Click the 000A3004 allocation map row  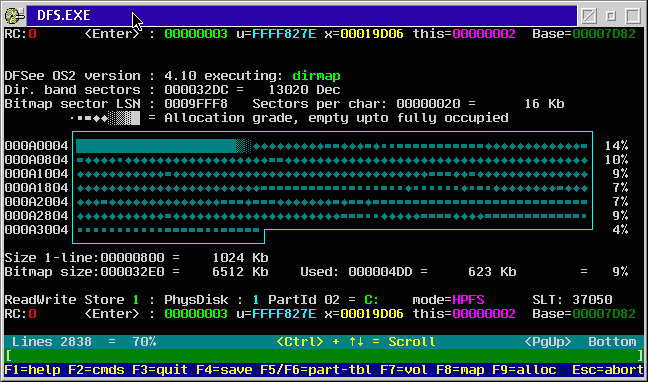click(169, 230)
